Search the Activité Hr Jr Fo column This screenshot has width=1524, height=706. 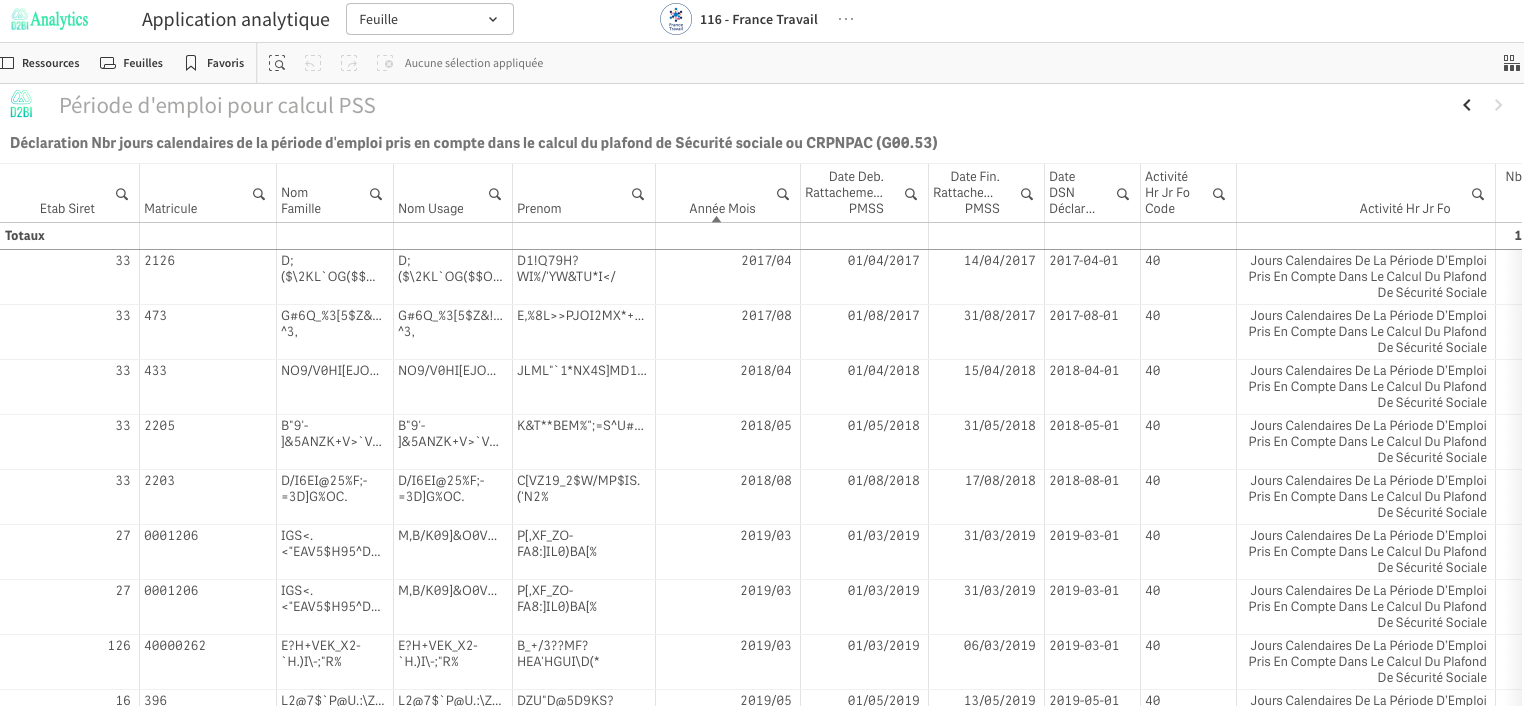pyautogui.click(x=1478, y=194)
